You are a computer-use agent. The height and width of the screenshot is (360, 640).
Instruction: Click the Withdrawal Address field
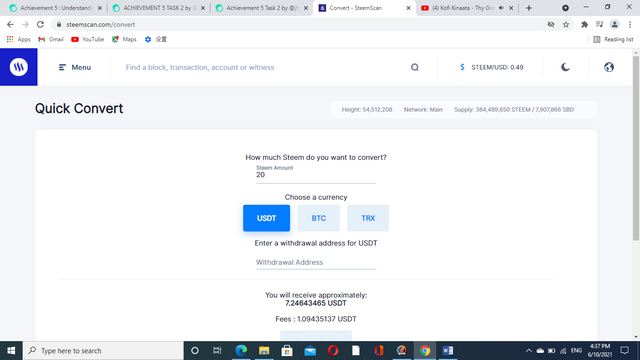[316, 262]
